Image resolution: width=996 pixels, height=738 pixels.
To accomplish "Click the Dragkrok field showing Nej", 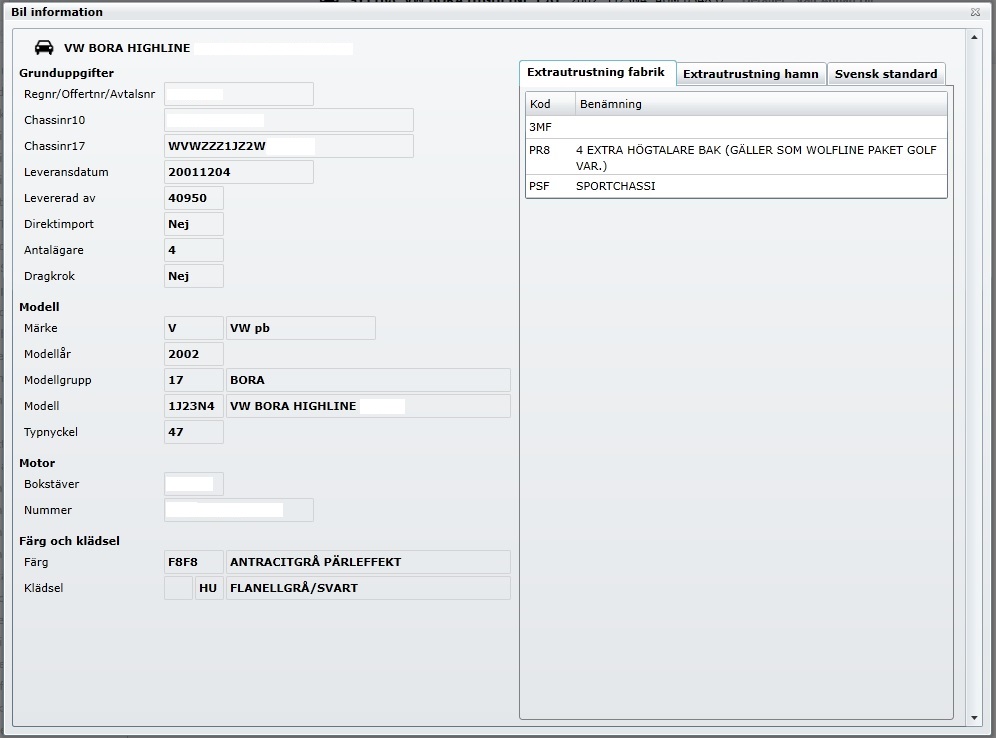I will [193, 276].
